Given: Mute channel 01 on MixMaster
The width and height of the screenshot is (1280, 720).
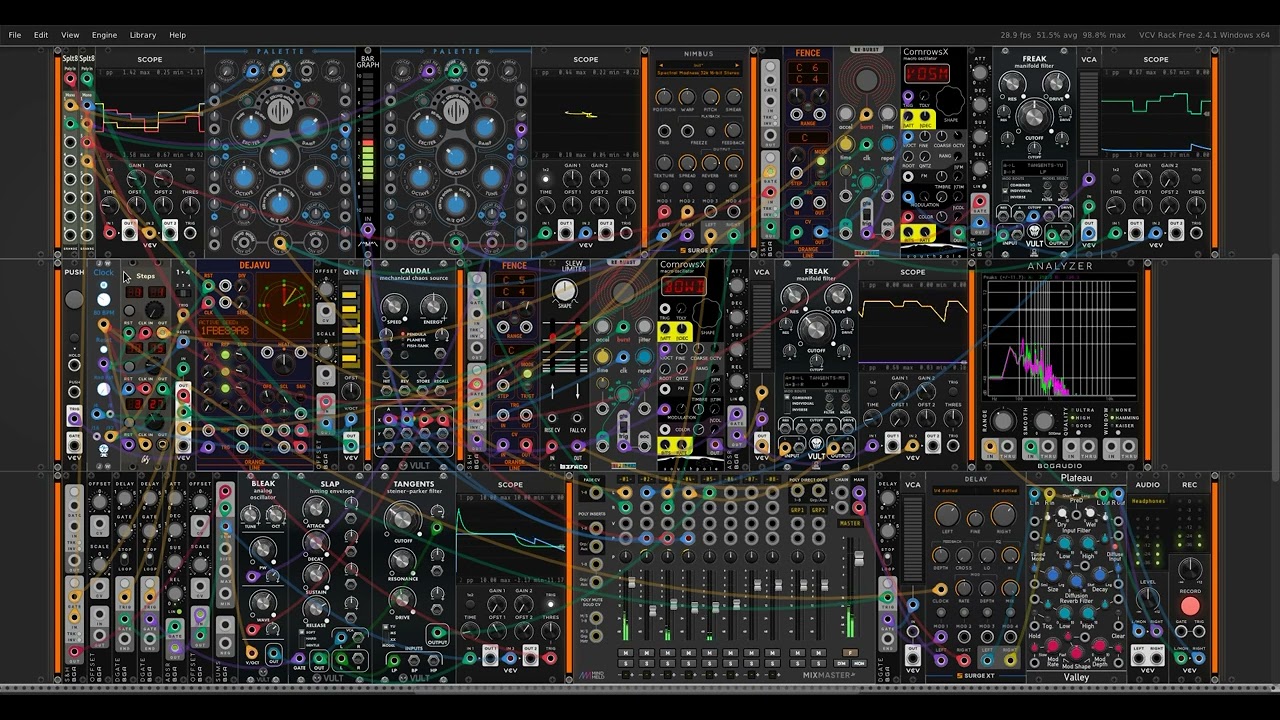Looking at the screenshot, I should point(628,653).
